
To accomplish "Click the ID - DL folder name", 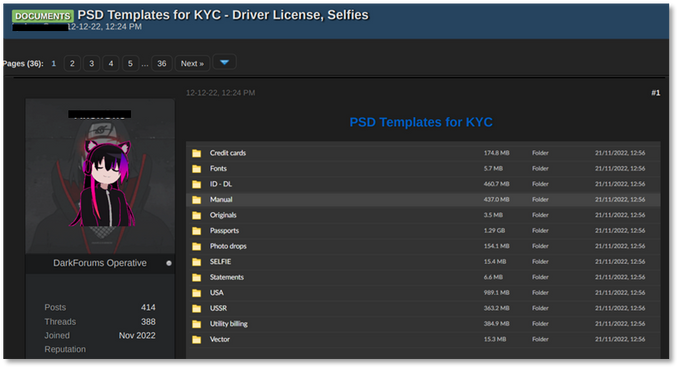I will pyautogui.click(x=221, y=184).
